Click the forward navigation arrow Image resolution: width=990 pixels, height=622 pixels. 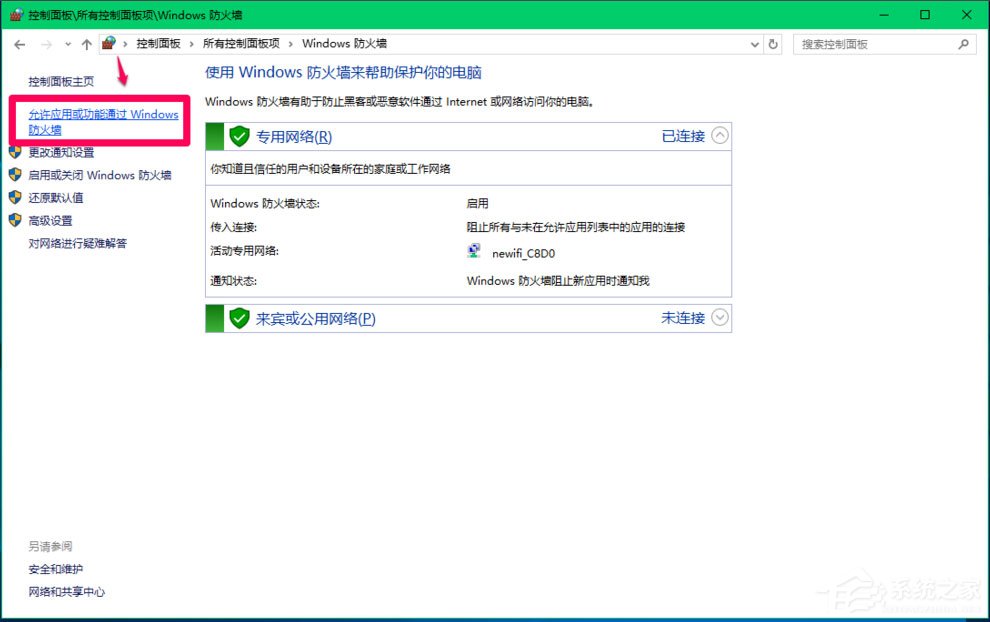pos(45,43)
